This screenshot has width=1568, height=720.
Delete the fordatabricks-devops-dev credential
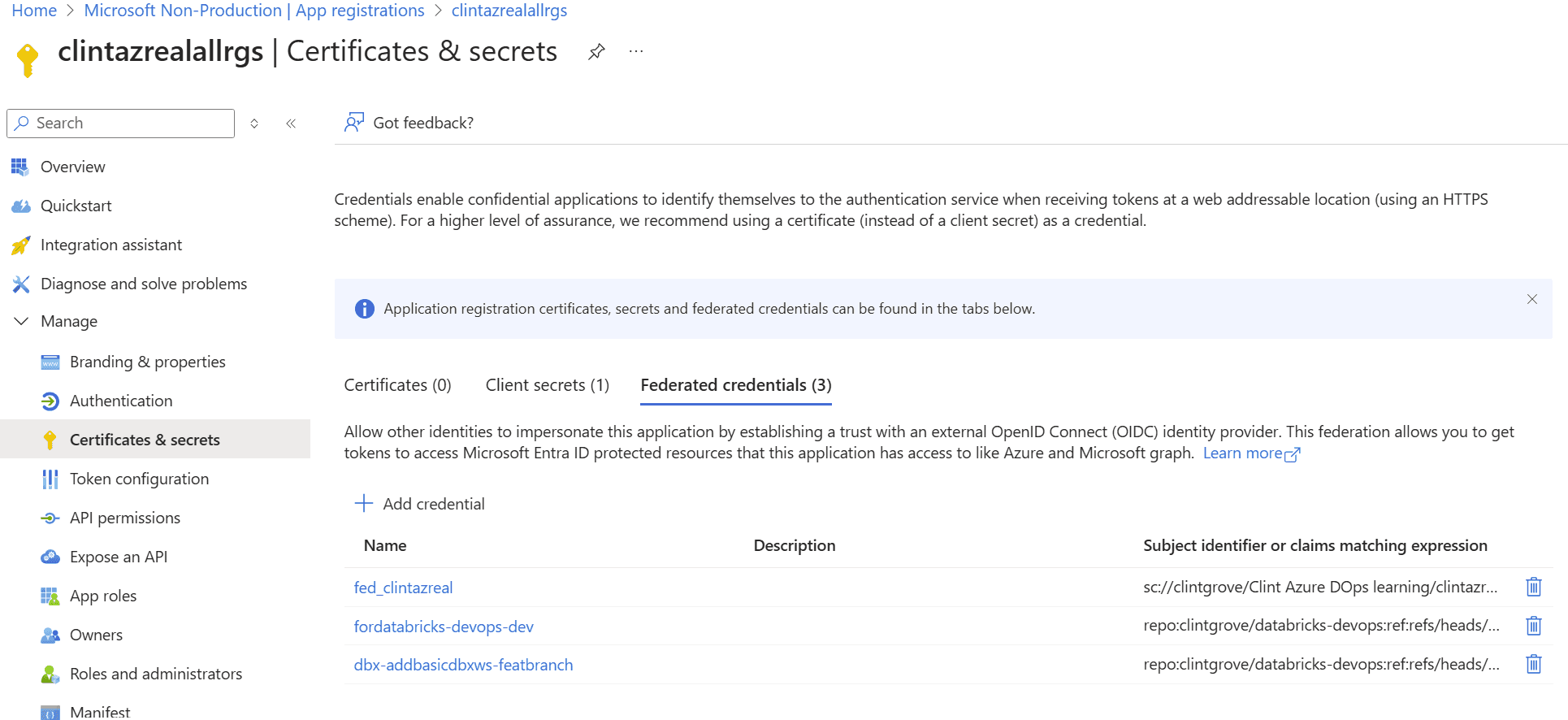[x=1533, y=626]
